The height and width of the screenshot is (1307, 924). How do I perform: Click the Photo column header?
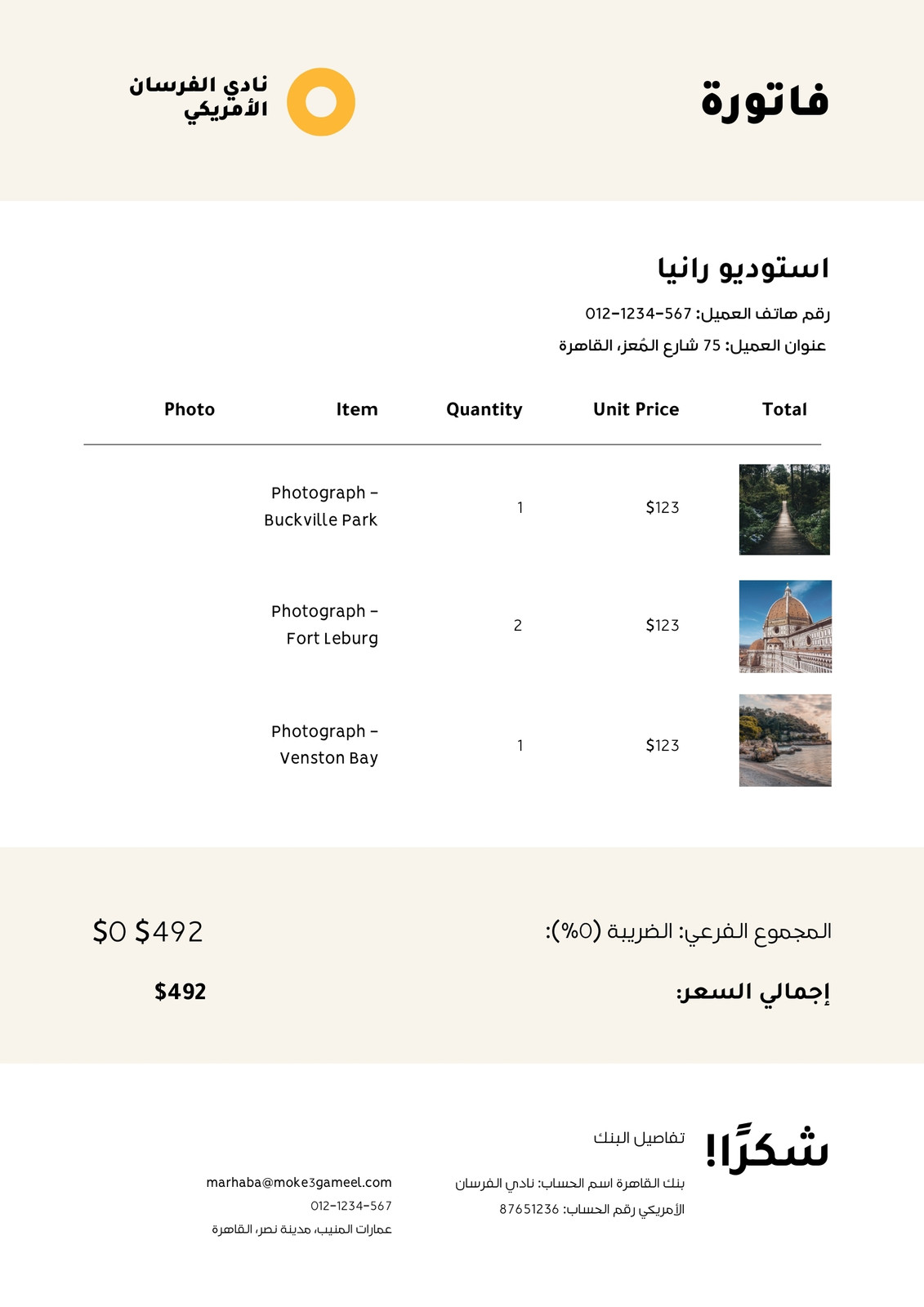point(190,409)
